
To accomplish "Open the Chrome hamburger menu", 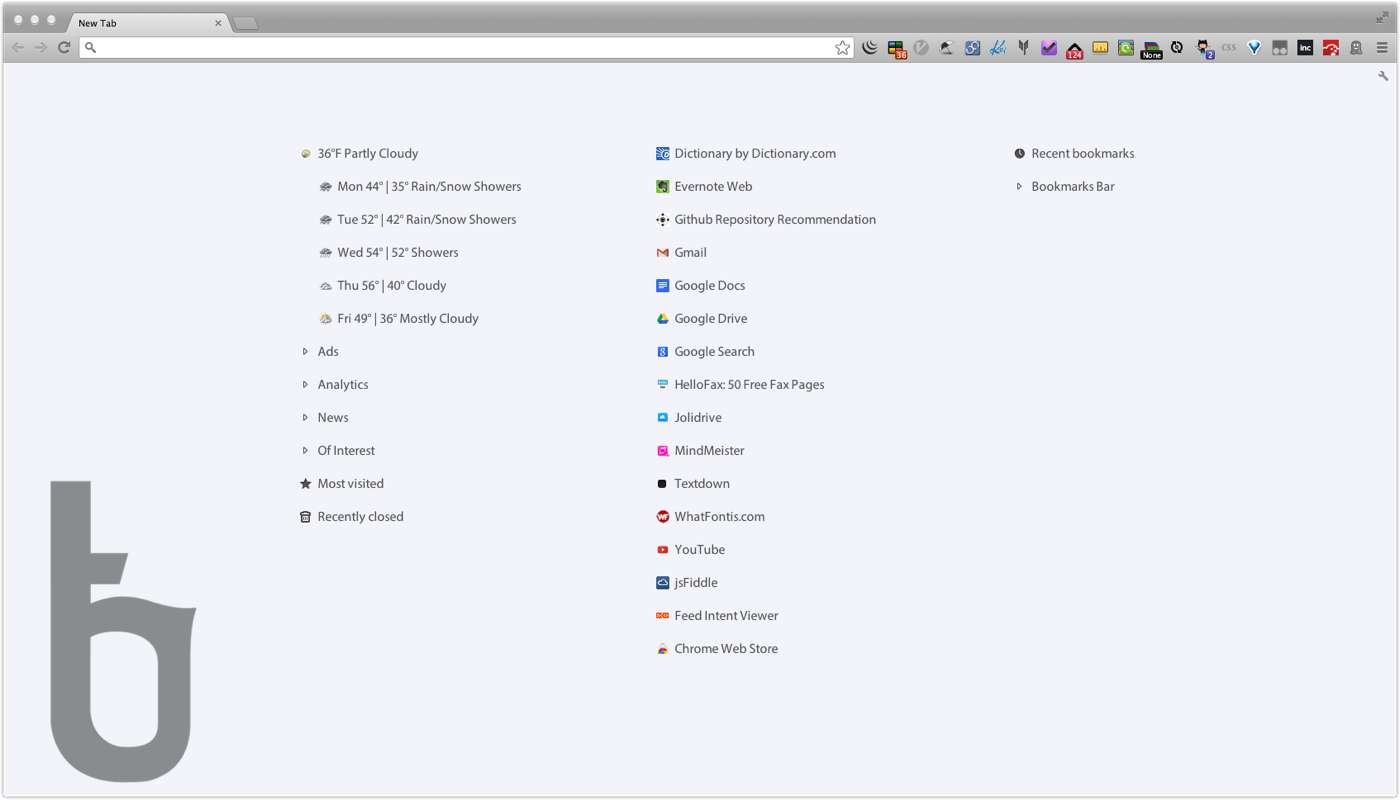I will (x=1382, y=48).
